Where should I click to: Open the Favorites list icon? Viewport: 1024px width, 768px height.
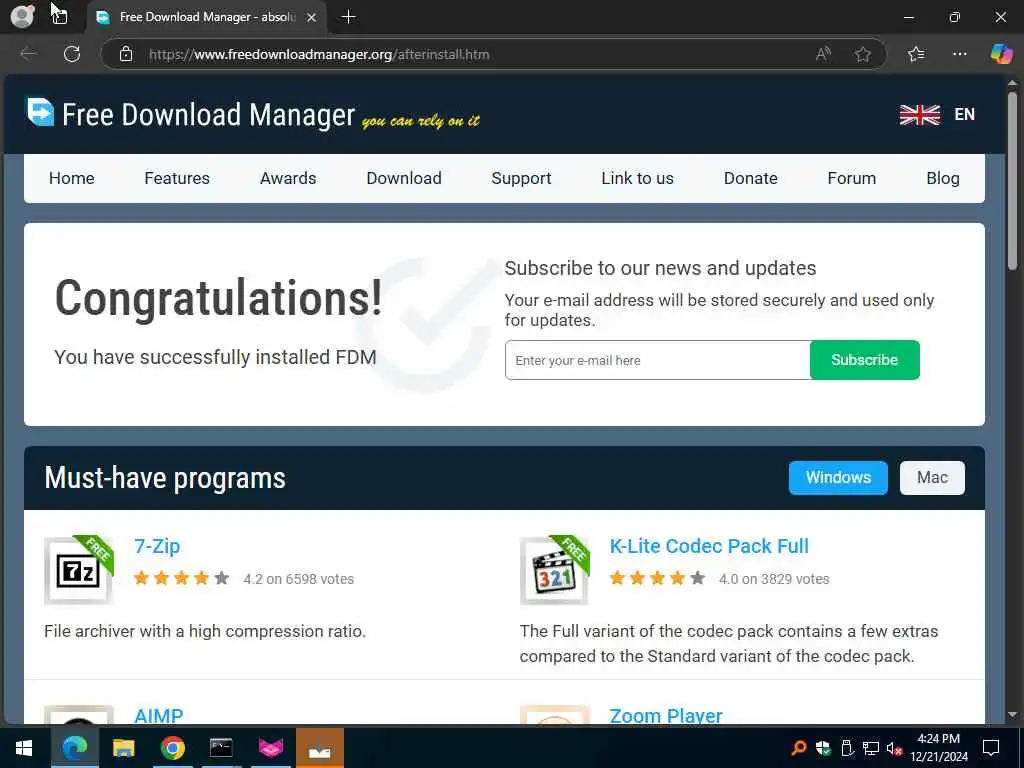916,54
